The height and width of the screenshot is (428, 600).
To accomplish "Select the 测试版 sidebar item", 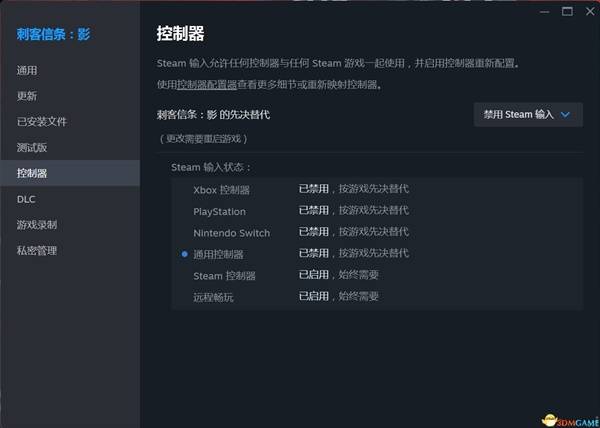I will click(70, 147).
